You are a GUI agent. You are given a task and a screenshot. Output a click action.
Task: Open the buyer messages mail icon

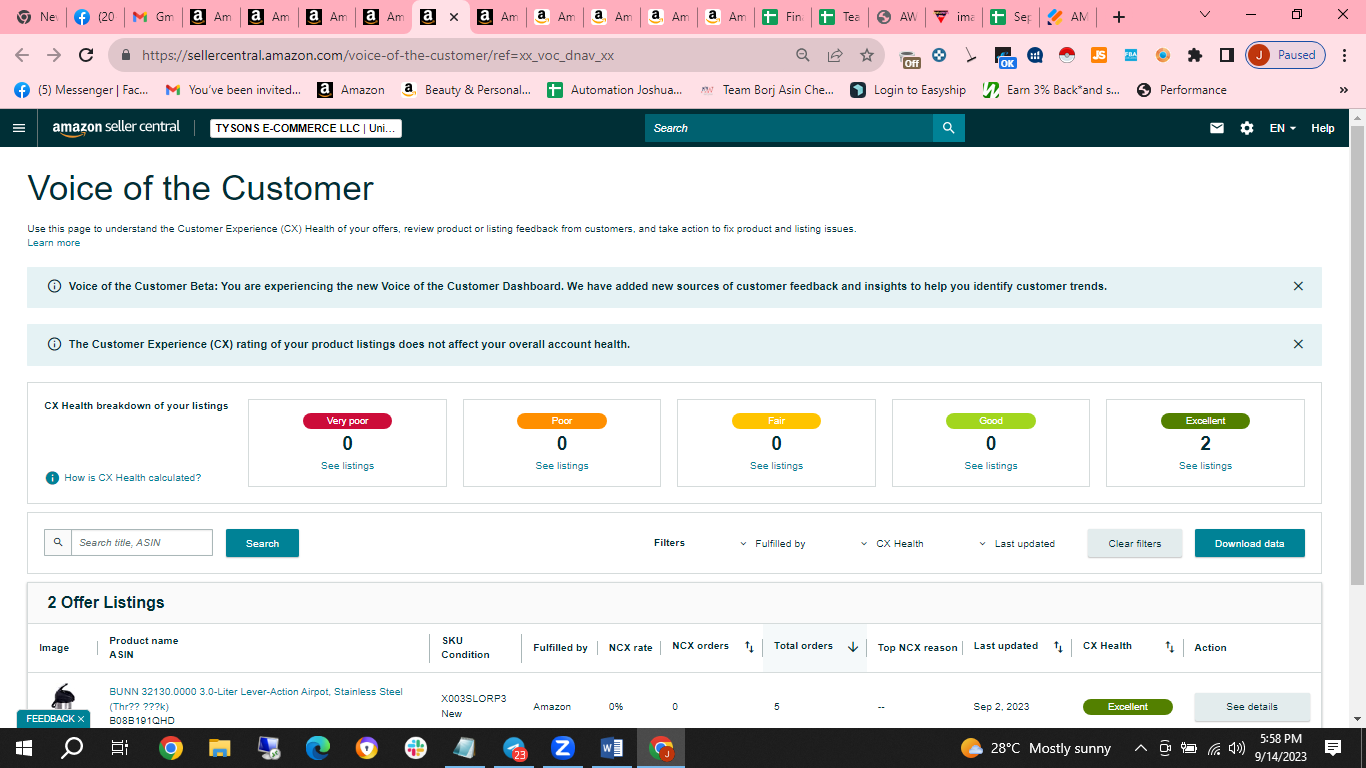pos(1217,128)
